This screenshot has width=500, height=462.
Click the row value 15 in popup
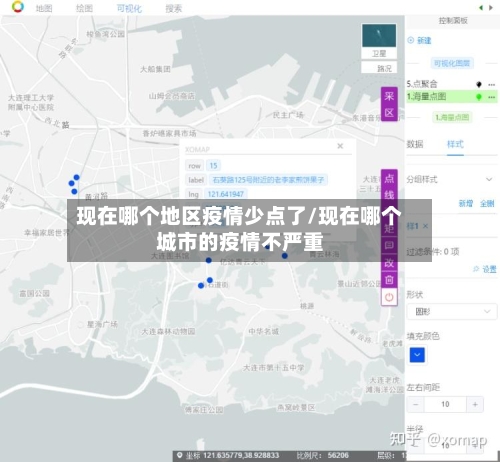[213, 165]
